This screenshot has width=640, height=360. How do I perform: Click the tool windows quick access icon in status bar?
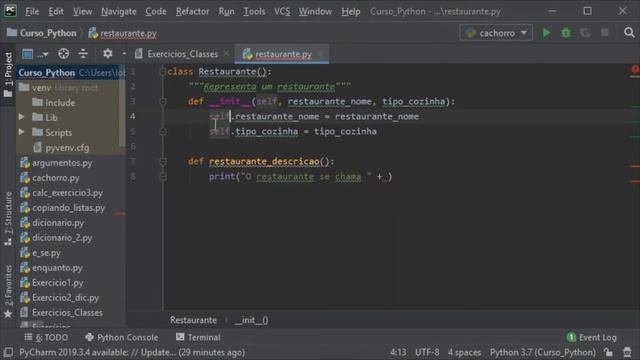click(x=8, y=352)
